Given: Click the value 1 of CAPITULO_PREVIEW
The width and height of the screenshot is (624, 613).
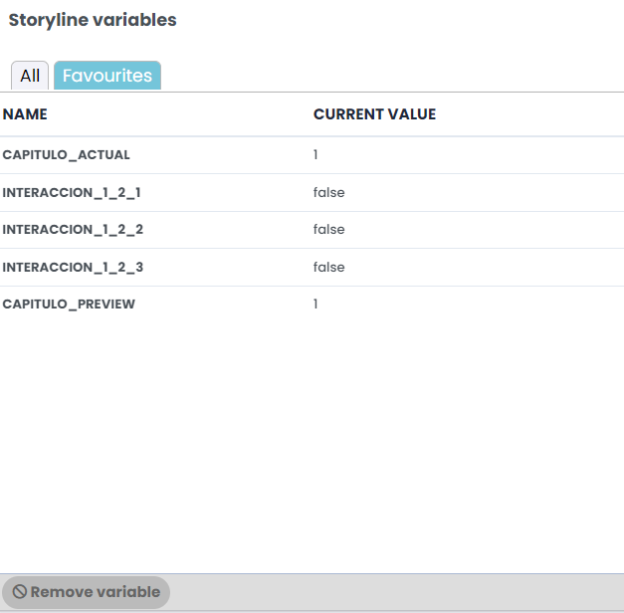Looking at the screenshot, I should [316, 304].
